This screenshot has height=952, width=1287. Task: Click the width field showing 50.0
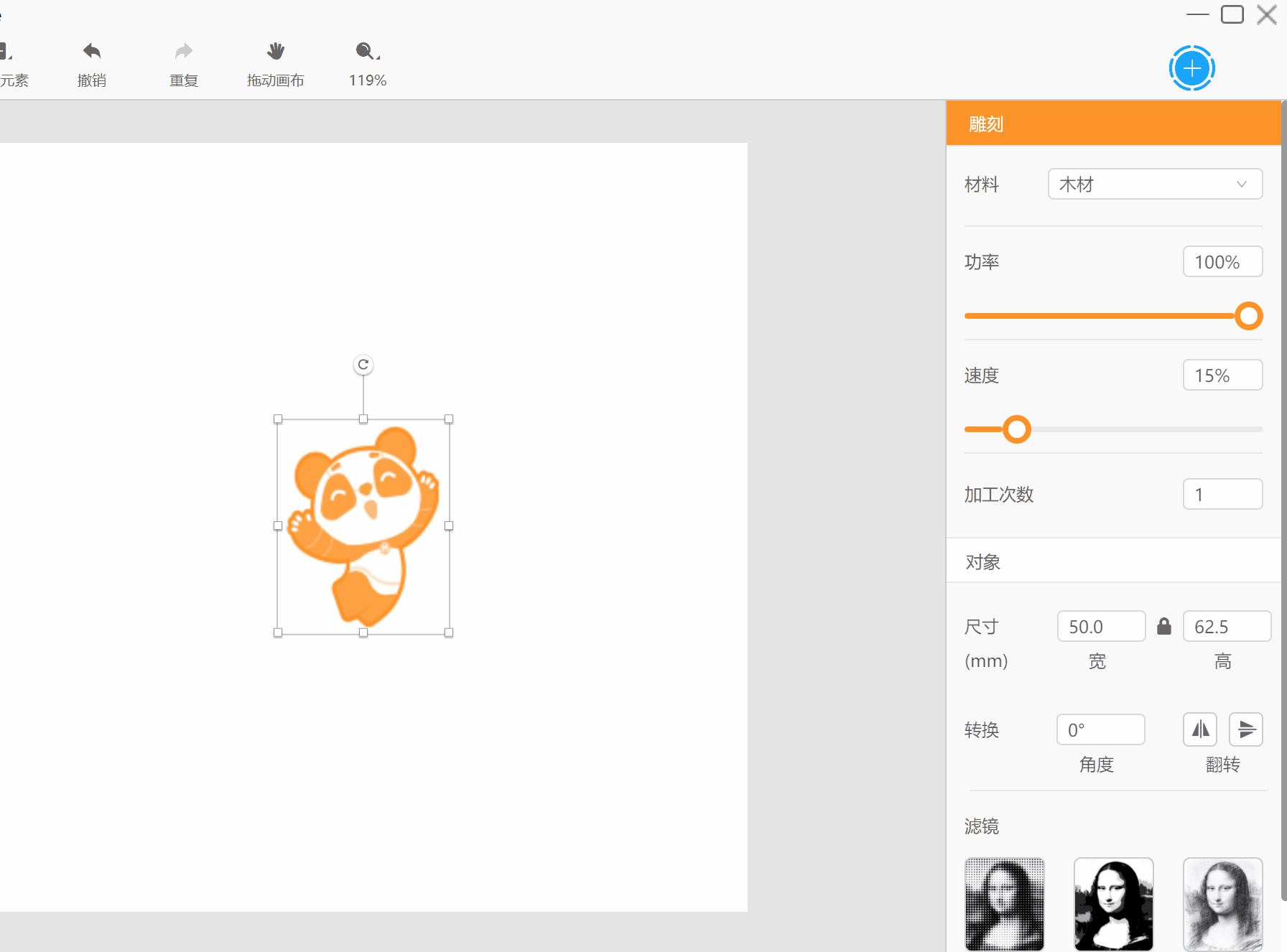1101,627
